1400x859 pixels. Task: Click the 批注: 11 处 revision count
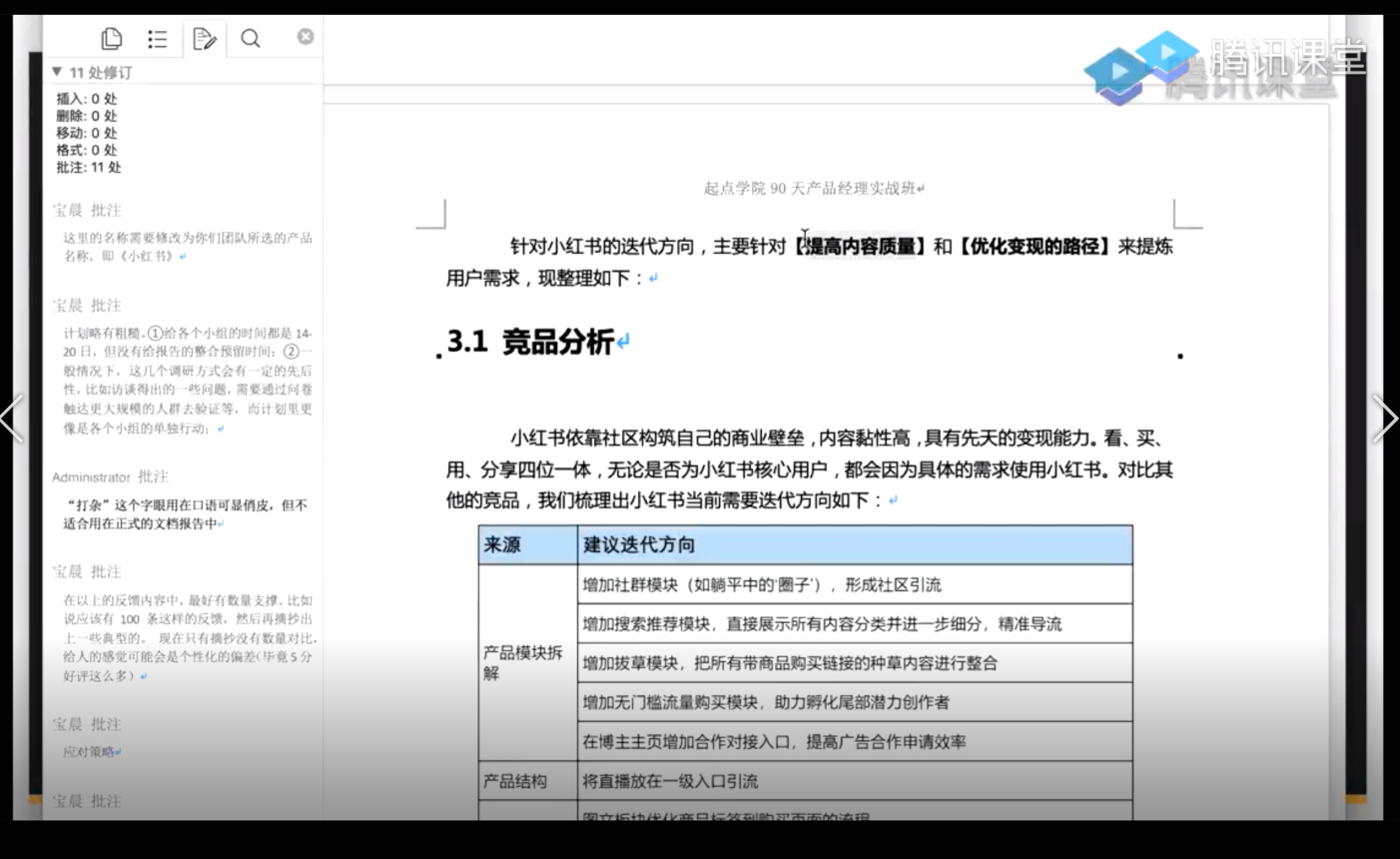[89, 167]
